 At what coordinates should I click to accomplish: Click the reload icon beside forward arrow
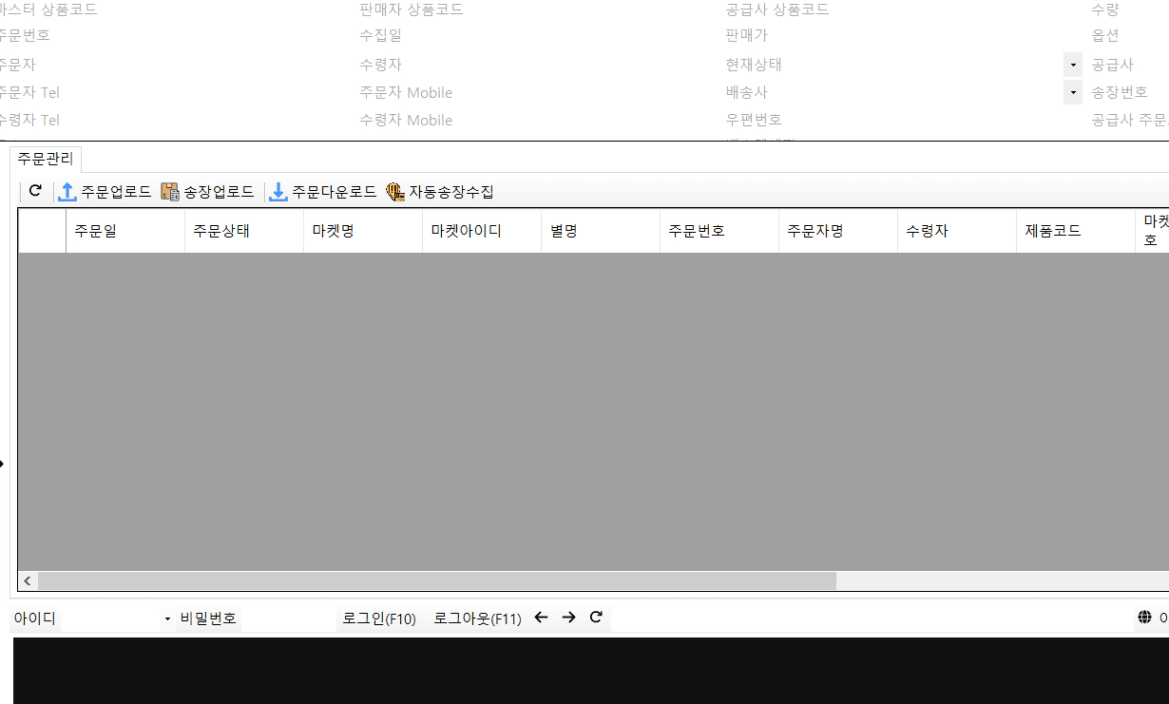point(596,617)
